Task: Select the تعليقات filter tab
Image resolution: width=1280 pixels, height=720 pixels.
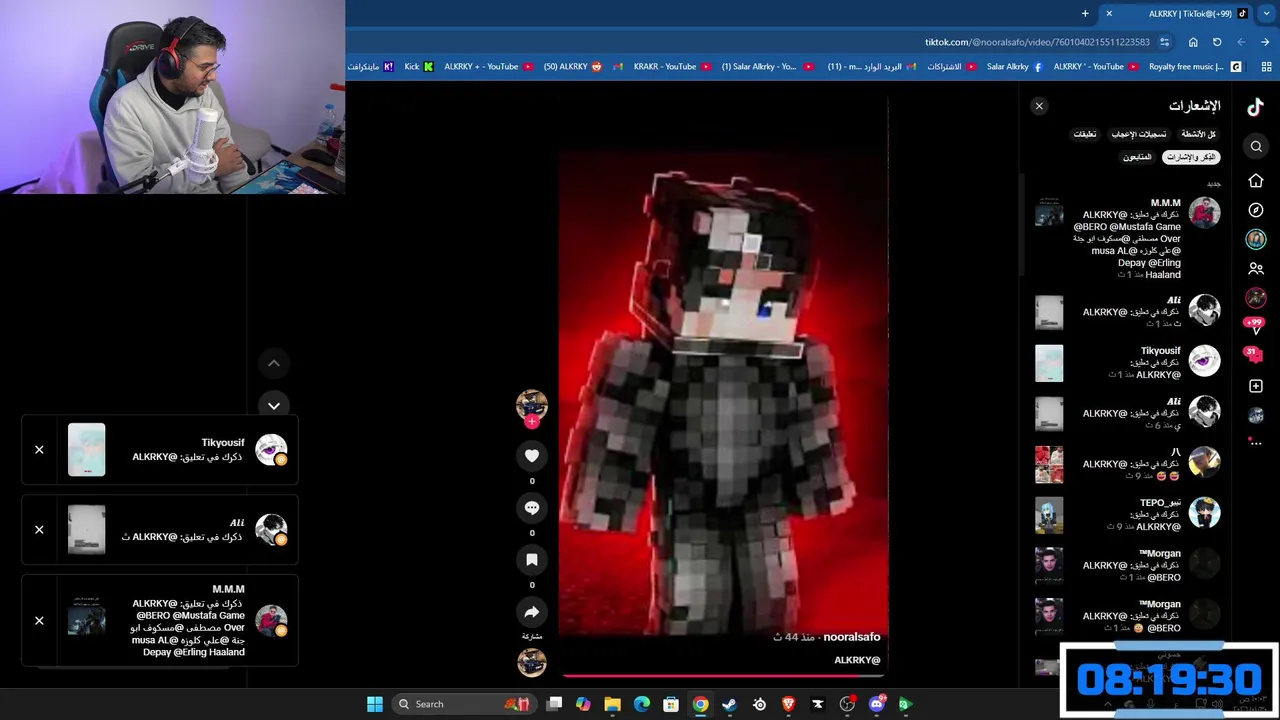Action: [x=1085, y=134]
